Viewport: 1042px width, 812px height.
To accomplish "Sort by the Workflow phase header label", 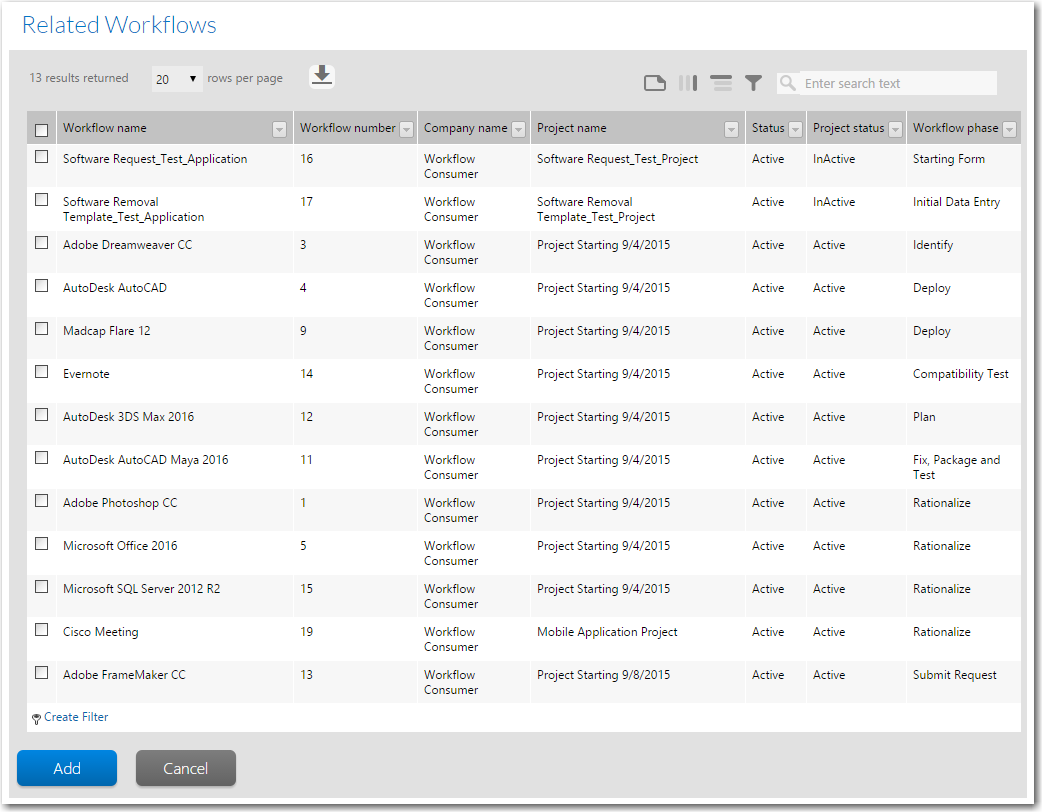I will click(x=956, y=128).
